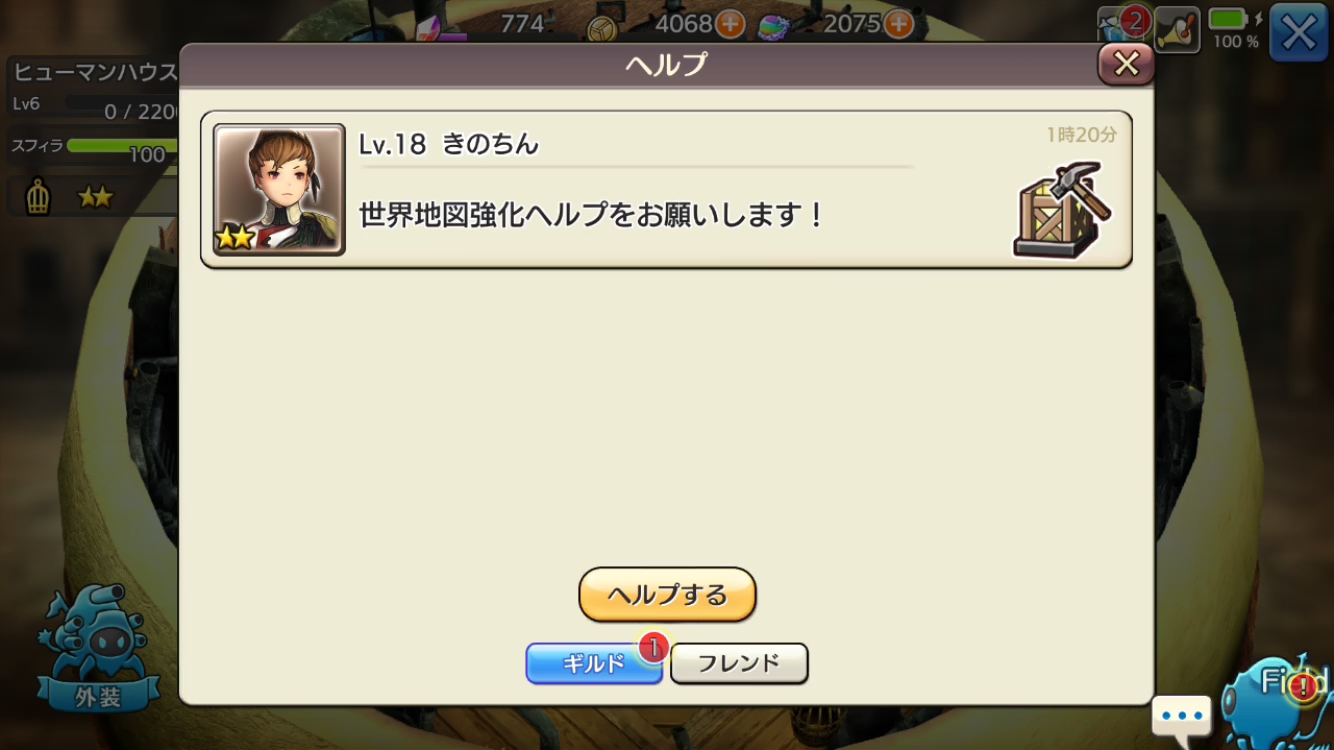The height and width of the screenshot is (750, 1334).
Task: Click the rainbow gem currency icon
Action: coord(773,27)
